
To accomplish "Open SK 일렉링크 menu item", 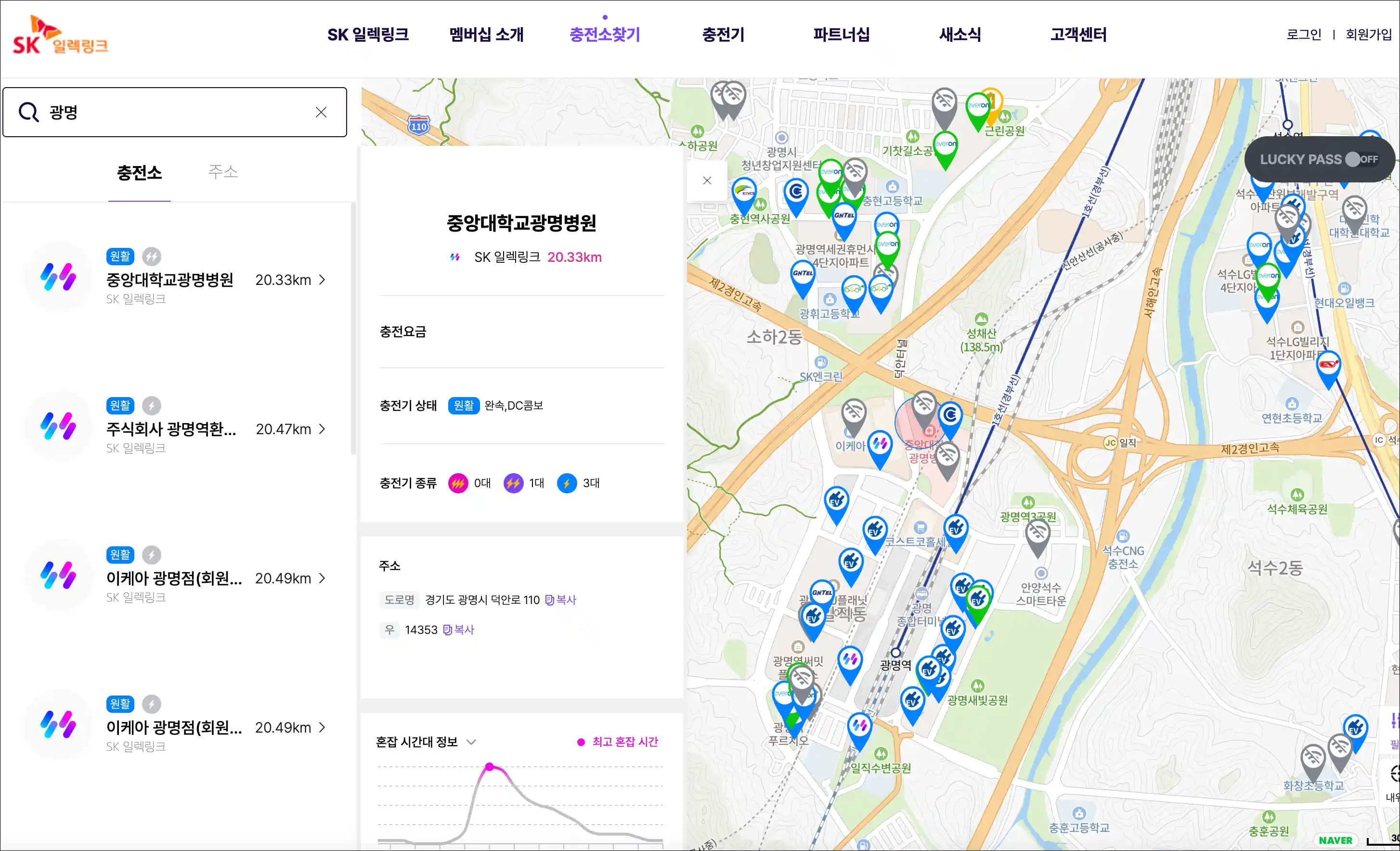I will coord(368,35).
